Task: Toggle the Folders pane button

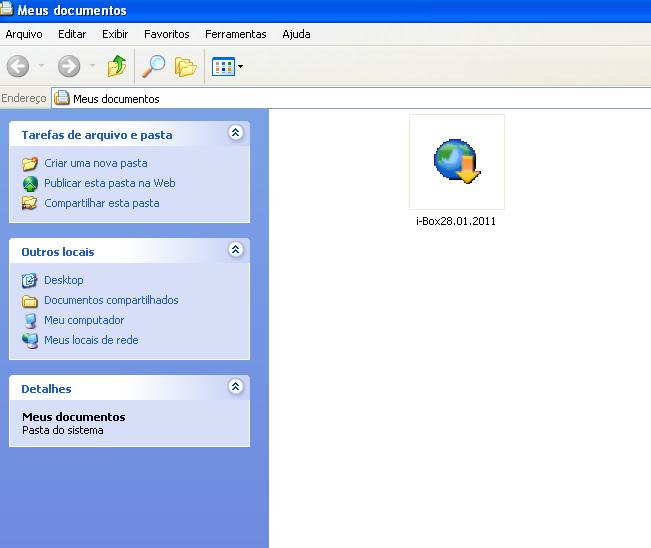Action: click(185, 67)
